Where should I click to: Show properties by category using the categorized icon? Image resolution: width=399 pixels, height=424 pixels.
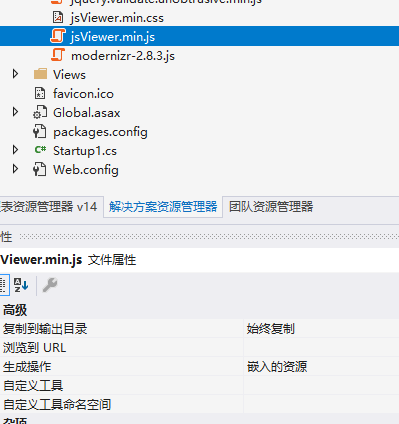coord(4,285)
